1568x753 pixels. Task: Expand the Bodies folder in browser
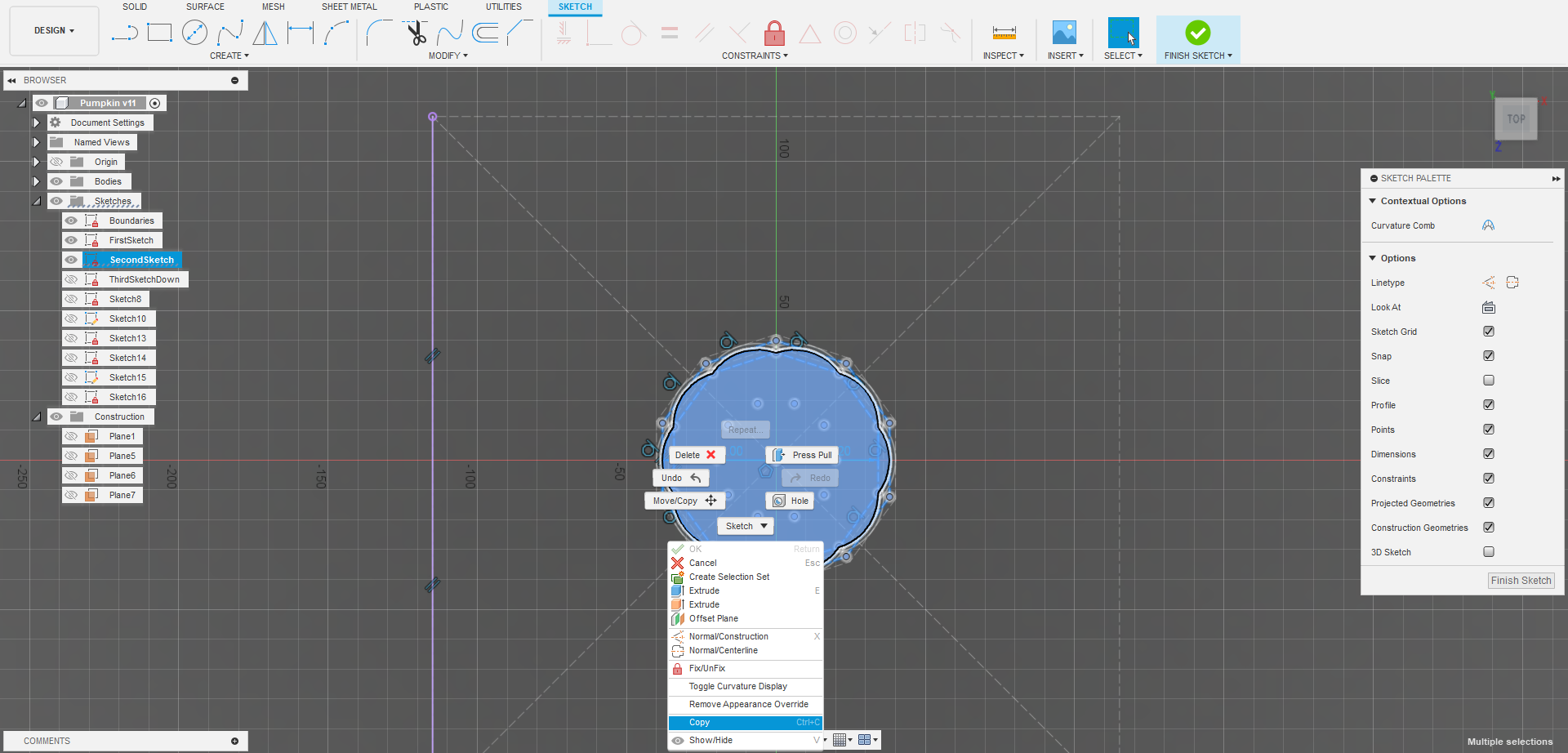click(36, 181)
